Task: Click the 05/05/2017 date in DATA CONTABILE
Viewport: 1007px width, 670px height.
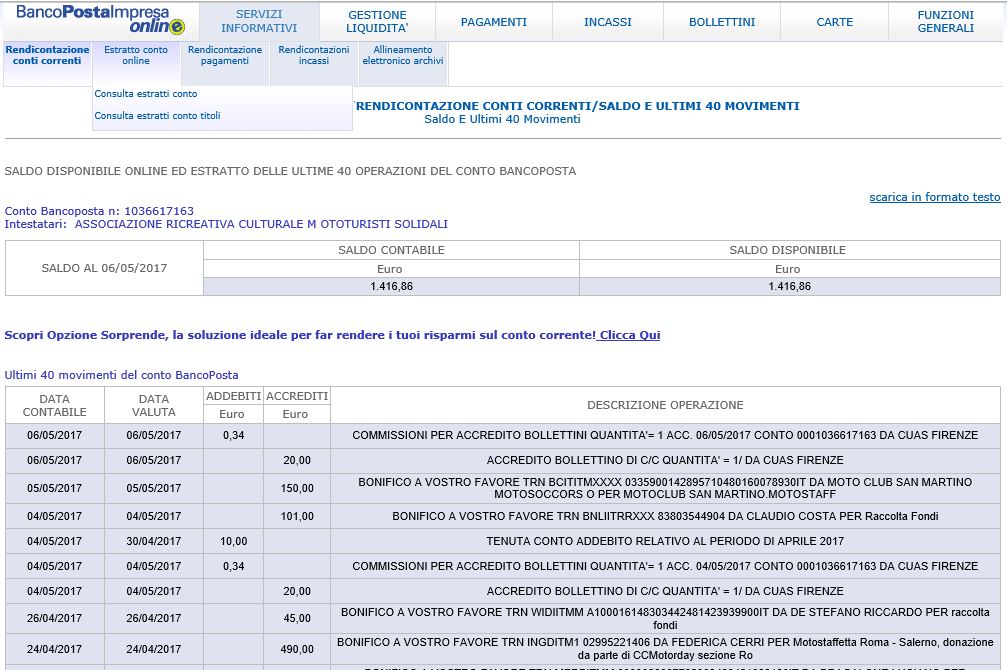Action: click(x=55, y=488)
